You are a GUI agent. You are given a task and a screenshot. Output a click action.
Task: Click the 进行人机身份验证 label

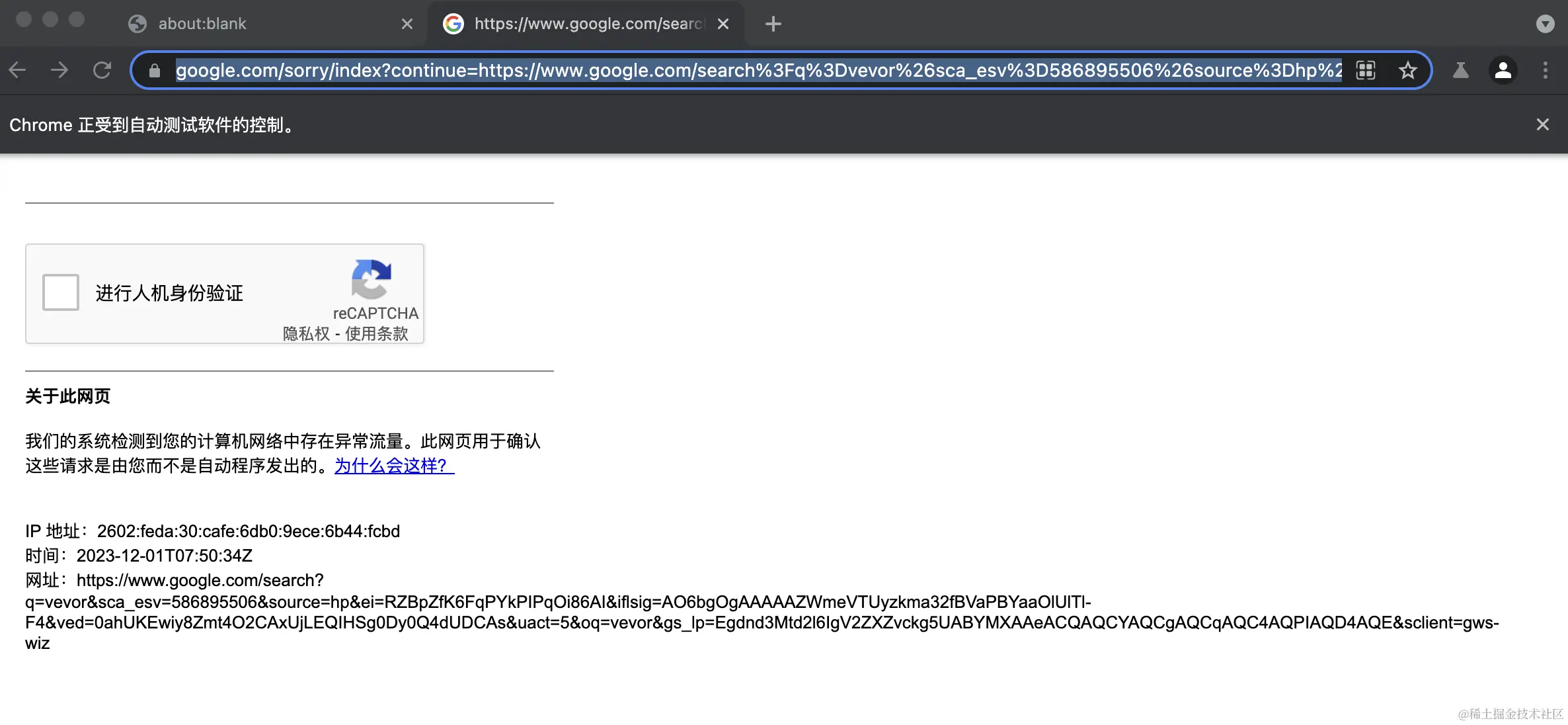pos(169,293)
